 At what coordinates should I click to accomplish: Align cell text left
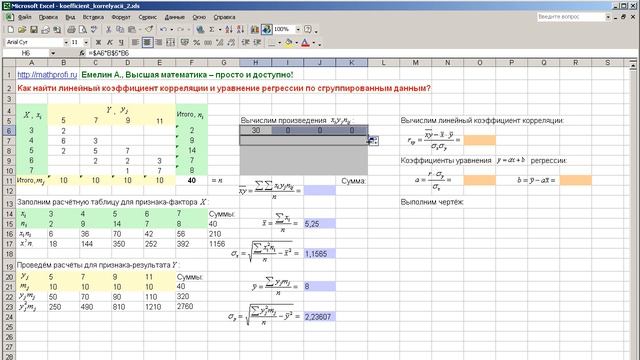(x=136, y=42)
